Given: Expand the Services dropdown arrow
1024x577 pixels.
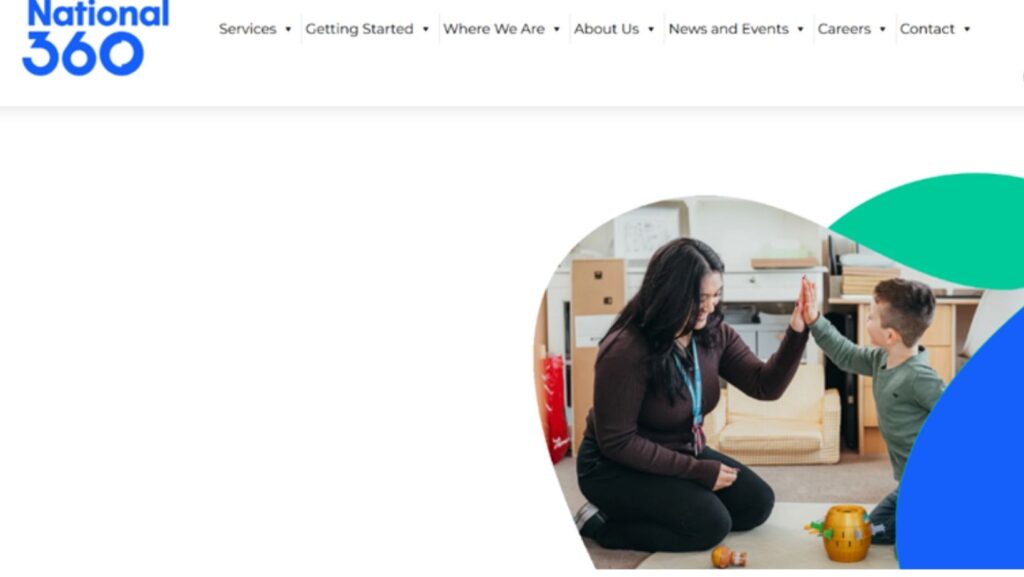Looking at the screenshot, I should coord(288,29).
